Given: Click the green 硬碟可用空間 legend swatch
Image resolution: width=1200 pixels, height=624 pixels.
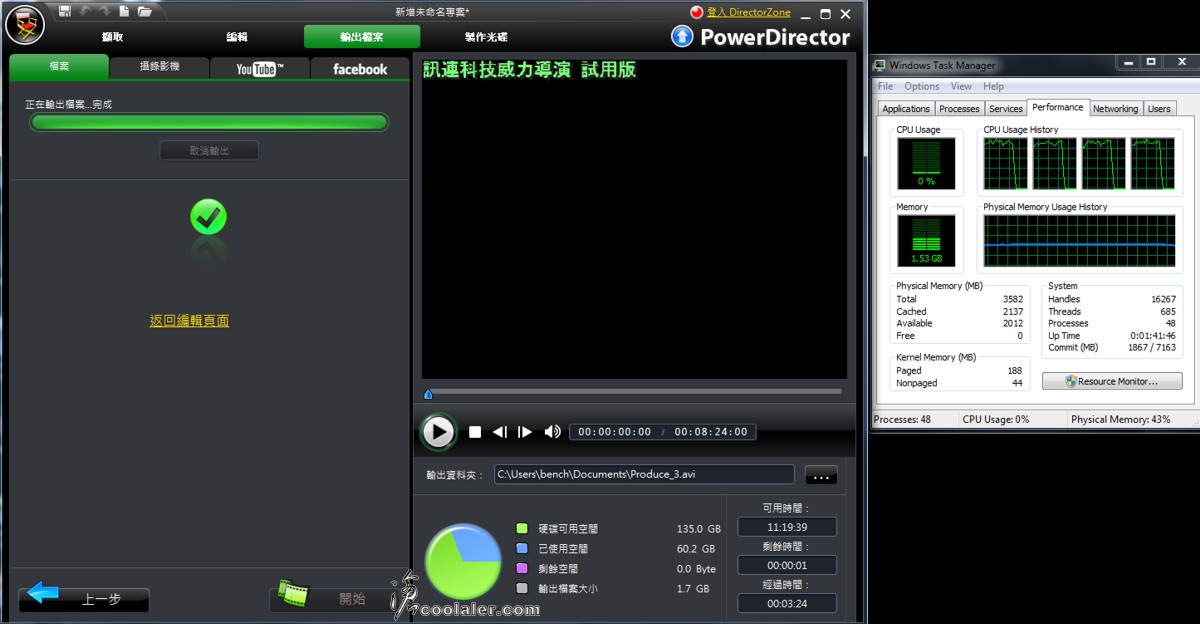Looking at the screenshot, I should [522, 528].
